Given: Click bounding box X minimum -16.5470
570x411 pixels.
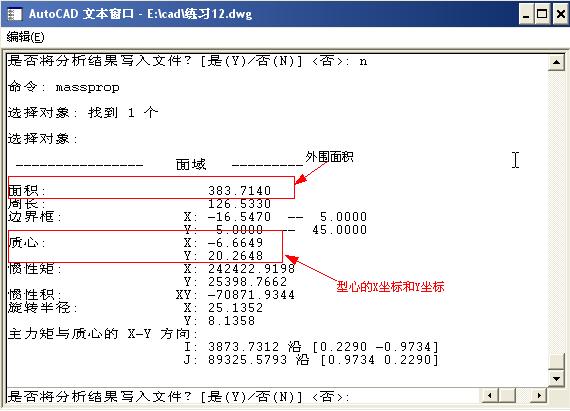Looking at the screenshot, I should (240, 217).
